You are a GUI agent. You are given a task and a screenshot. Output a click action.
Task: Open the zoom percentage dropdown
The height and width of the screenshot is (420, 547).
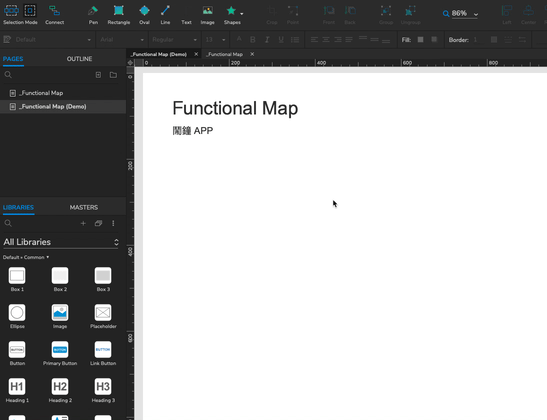click(x=476, y=14)
